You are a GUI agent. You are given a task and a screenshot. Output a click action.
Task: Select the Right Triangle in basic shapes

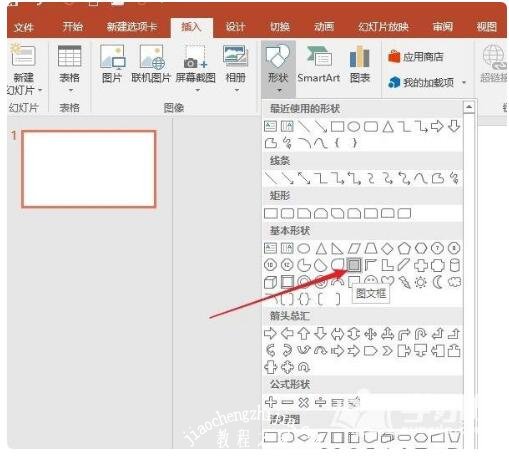[x=337, y=248]
